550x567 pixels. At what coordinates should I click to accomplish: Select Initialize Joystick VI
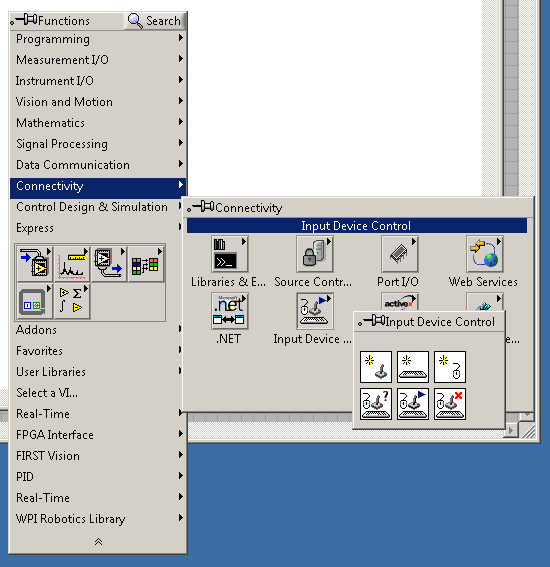(376, 367)
